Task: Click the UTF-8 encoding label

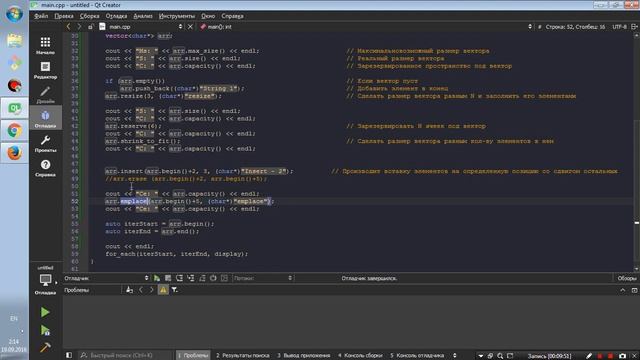Action: pyautogui.click(x=619, y=27)
